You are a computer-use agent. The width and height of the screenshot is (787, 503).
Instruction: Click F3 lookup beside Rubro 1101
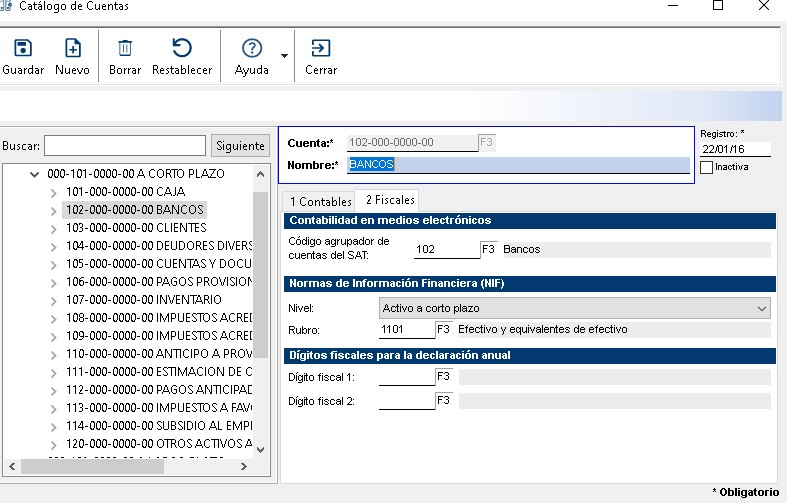click(444, 329)
